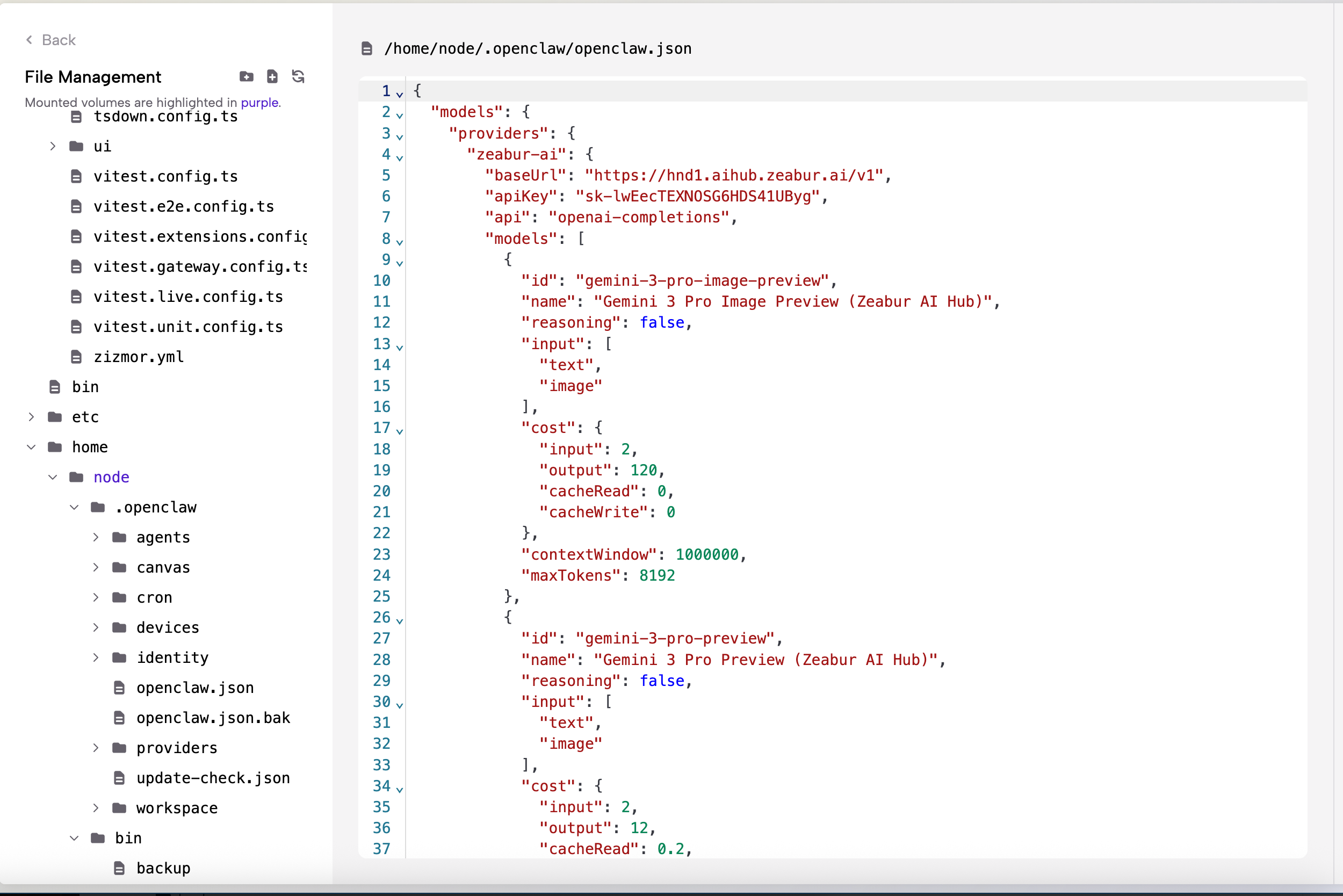
Task: Click the new file icon
Action: pos(272,77)
